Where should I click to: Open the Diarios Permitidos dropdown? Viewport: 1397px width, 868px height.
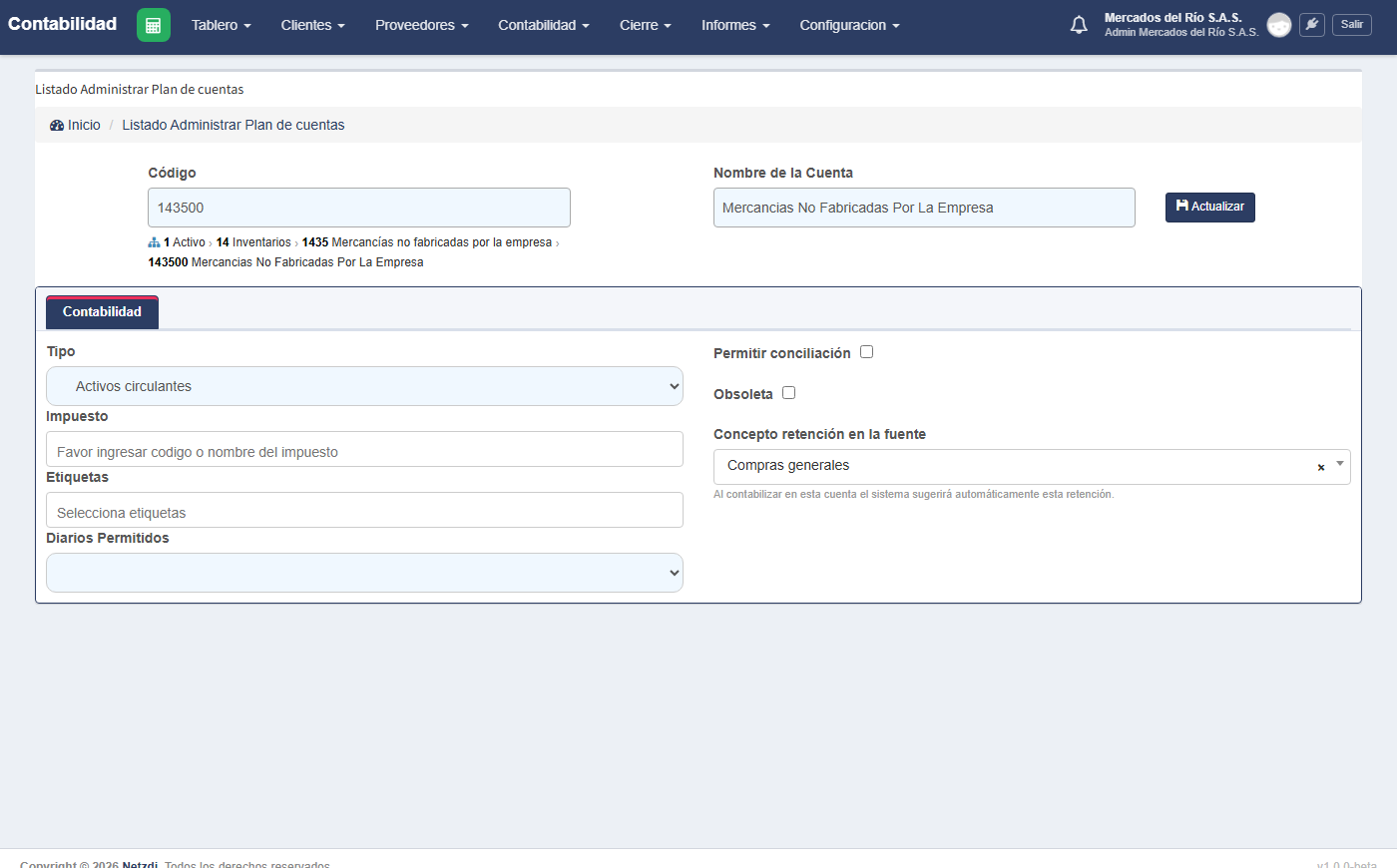364,573
